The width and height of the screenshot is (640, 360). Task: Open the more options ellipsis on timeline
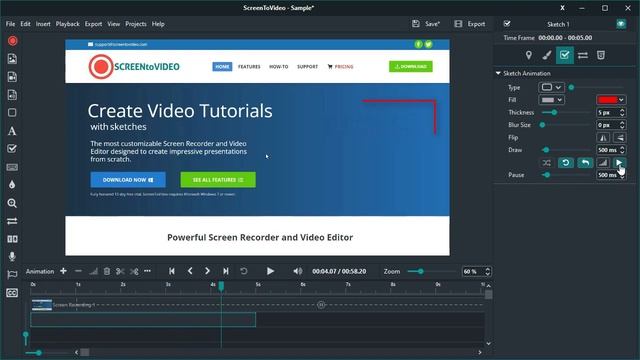(147, 271)
